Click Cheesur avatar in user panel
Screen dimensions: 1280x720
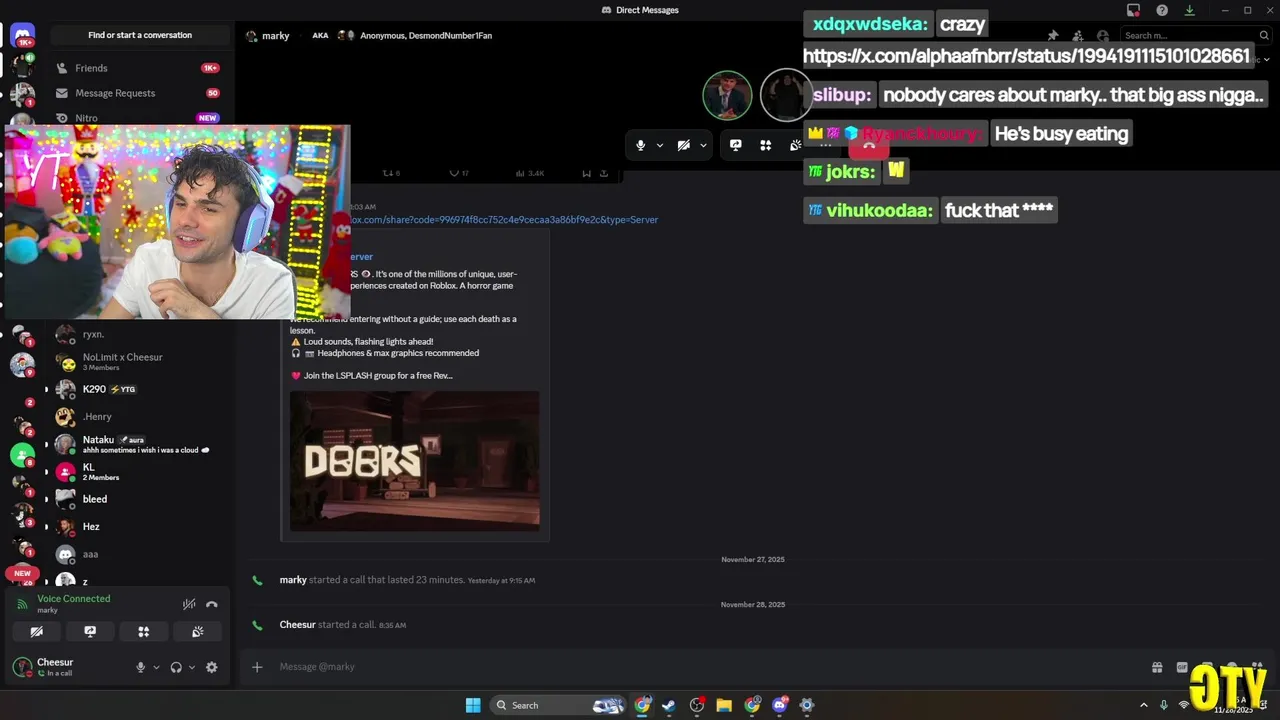(22, 667)
